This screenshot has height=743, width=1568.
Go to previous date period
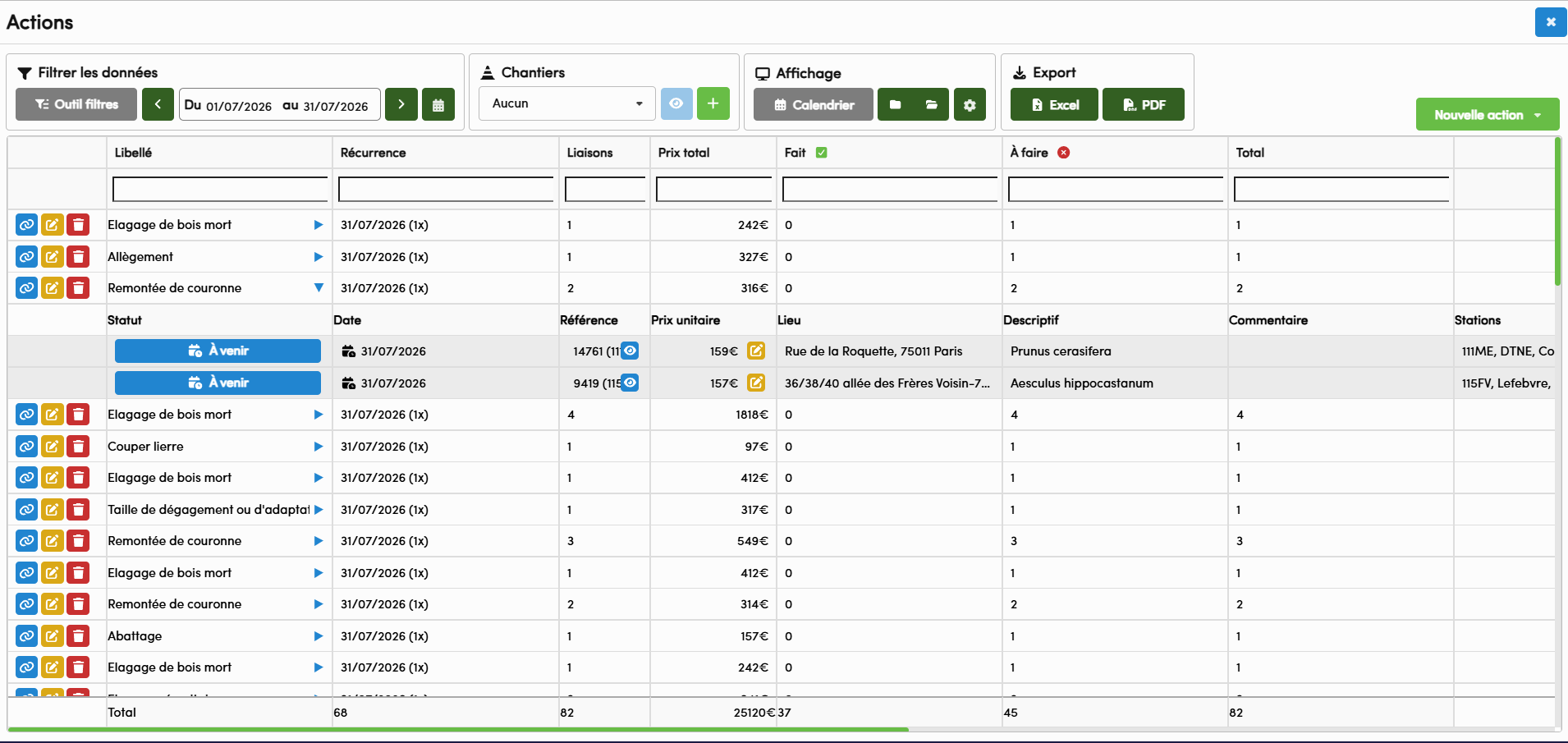point(158,104)
